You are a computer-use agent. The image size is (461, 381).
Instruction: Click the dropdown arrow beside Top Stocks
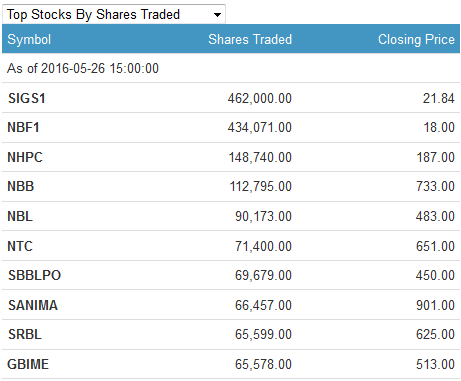[217, 15]
